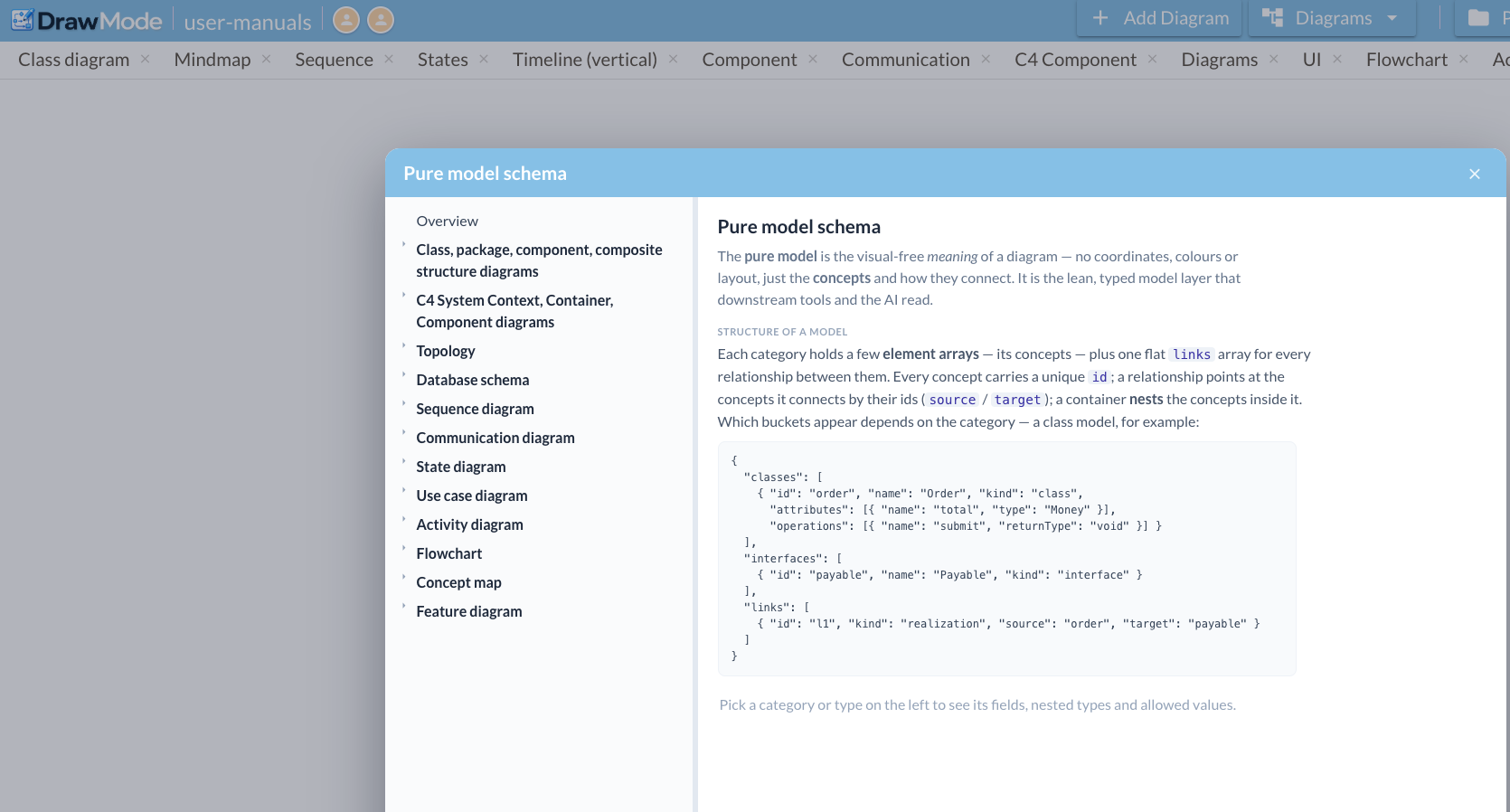Expand the Use case diagram category arrow
This screenshot has width=1510, height=812.
pos(403,490)
